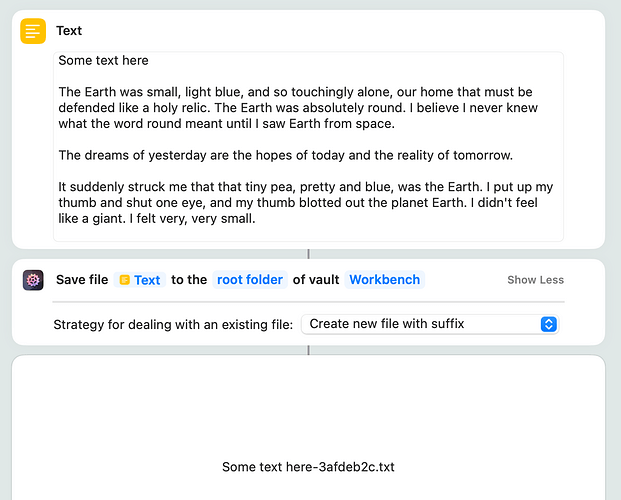The height and width of the screenshot is (500, 621).
Task: Open the "root folder" parameter
Action: click(x=250, y=280)
